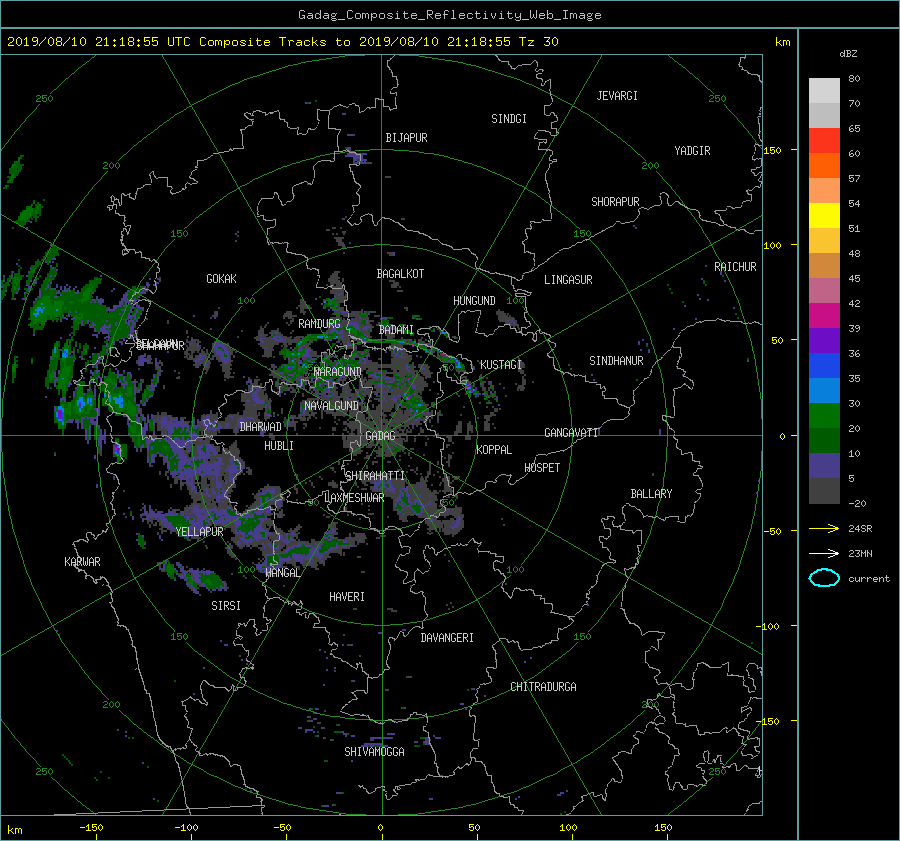The width and height of the screenshot is (900, 841).
Task: Click the SHIVAMOGGA map label
Action: tap(374, 752)
